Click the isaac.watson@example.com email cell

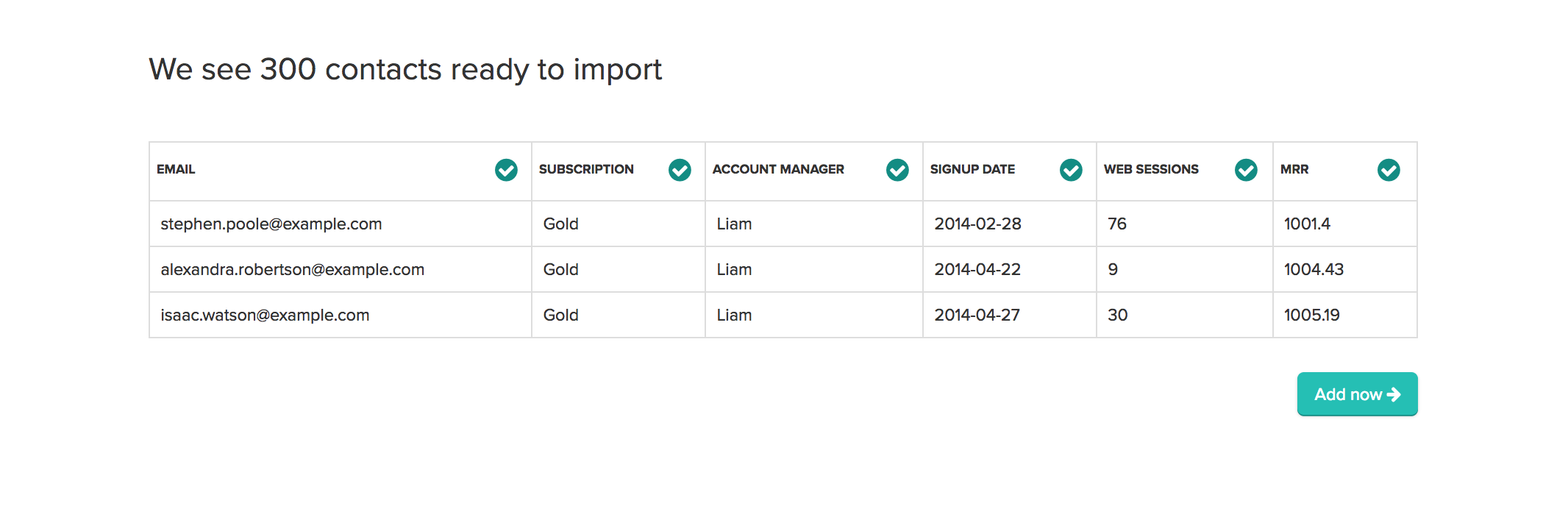(x=265, y=315)
